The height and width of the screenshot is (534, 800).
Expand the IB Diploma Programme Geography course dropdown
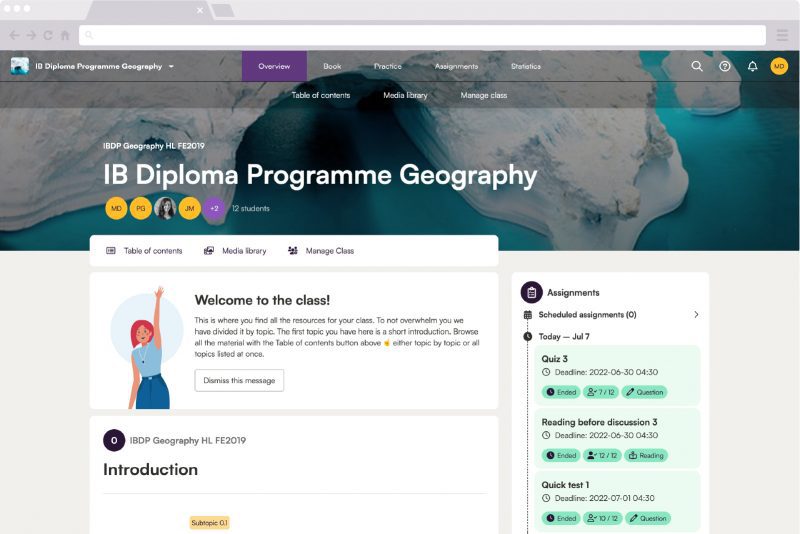coord(171,66)
